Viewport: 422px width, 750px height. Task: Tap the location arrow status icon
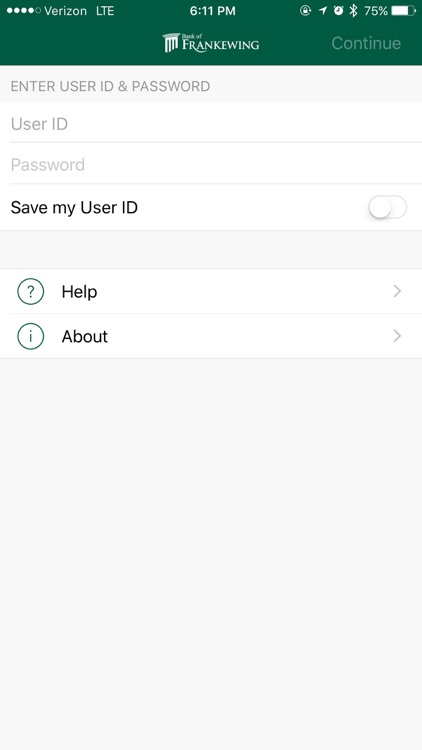click(323, 11)
